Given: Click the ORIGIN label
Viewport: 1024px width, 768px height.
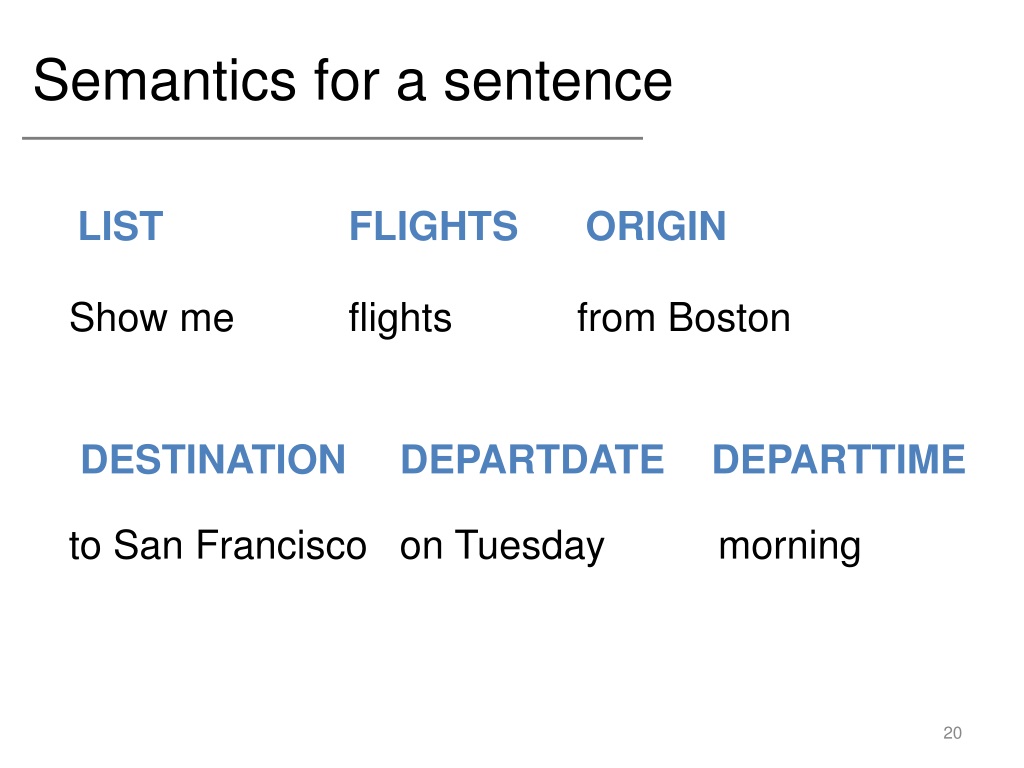Looking at the screenshot, I should click(x=656, y=226).
